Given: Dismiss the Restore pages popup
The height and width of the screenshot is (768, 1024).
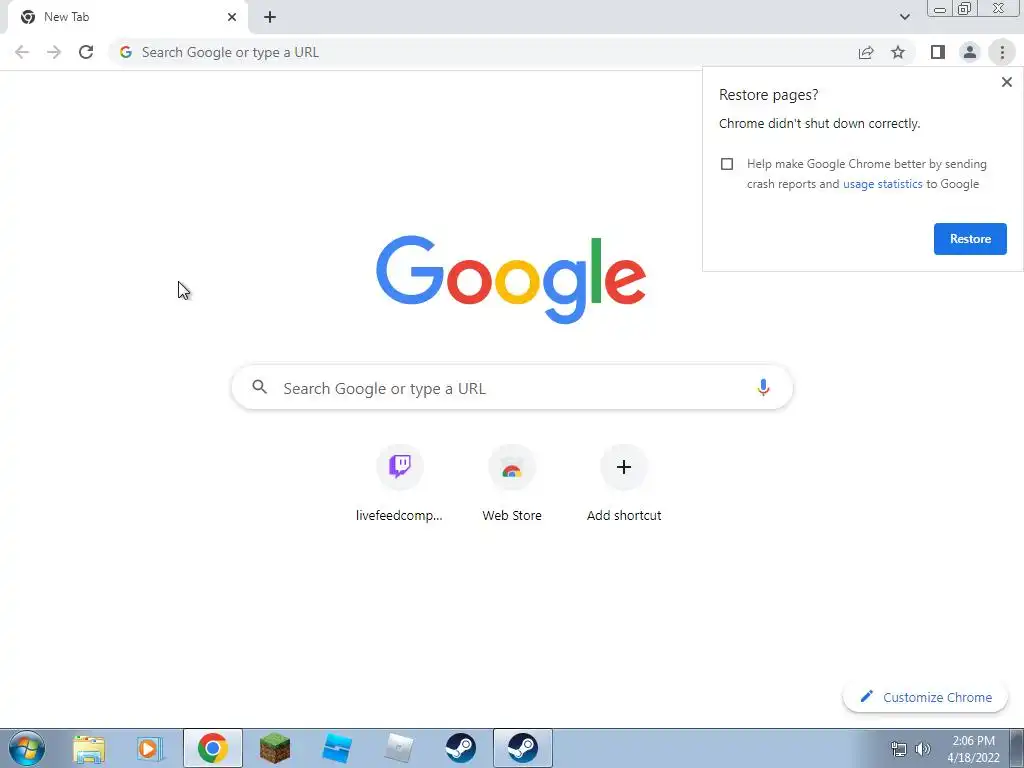Looking at the screenshot, I should click(x=1006, y=82).
